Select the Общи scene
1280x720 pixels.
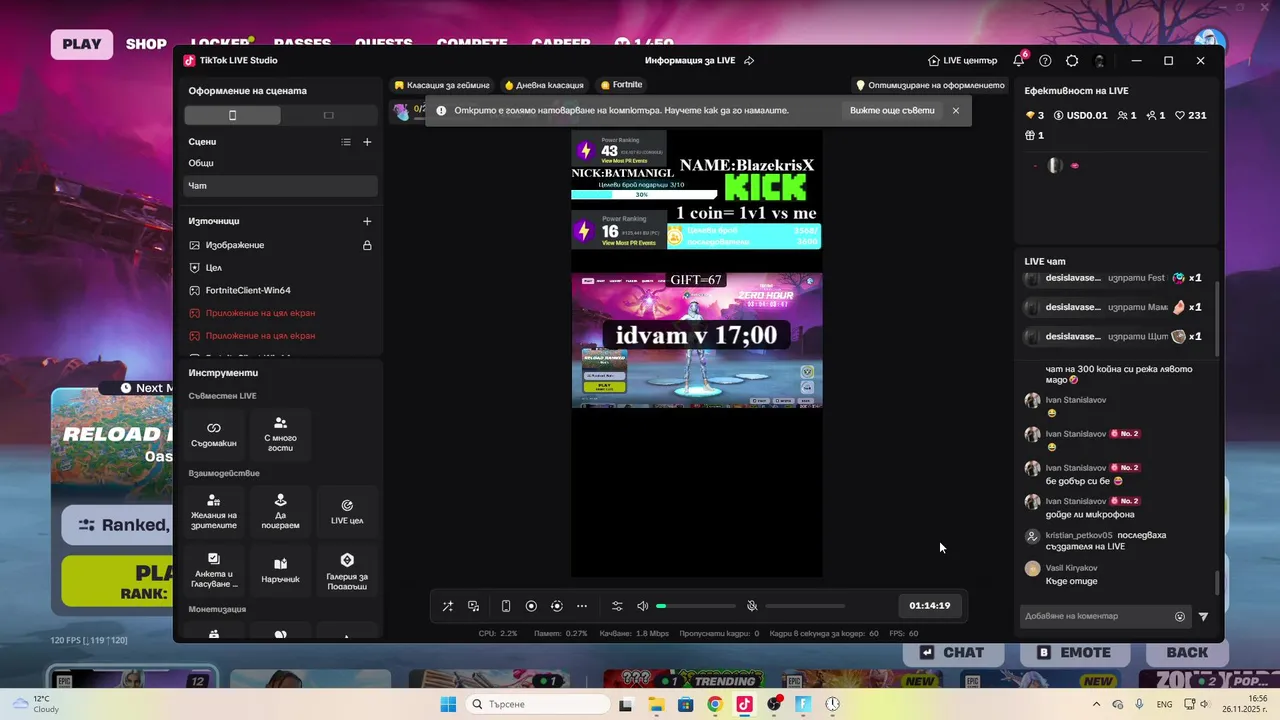tap(280, 163)
